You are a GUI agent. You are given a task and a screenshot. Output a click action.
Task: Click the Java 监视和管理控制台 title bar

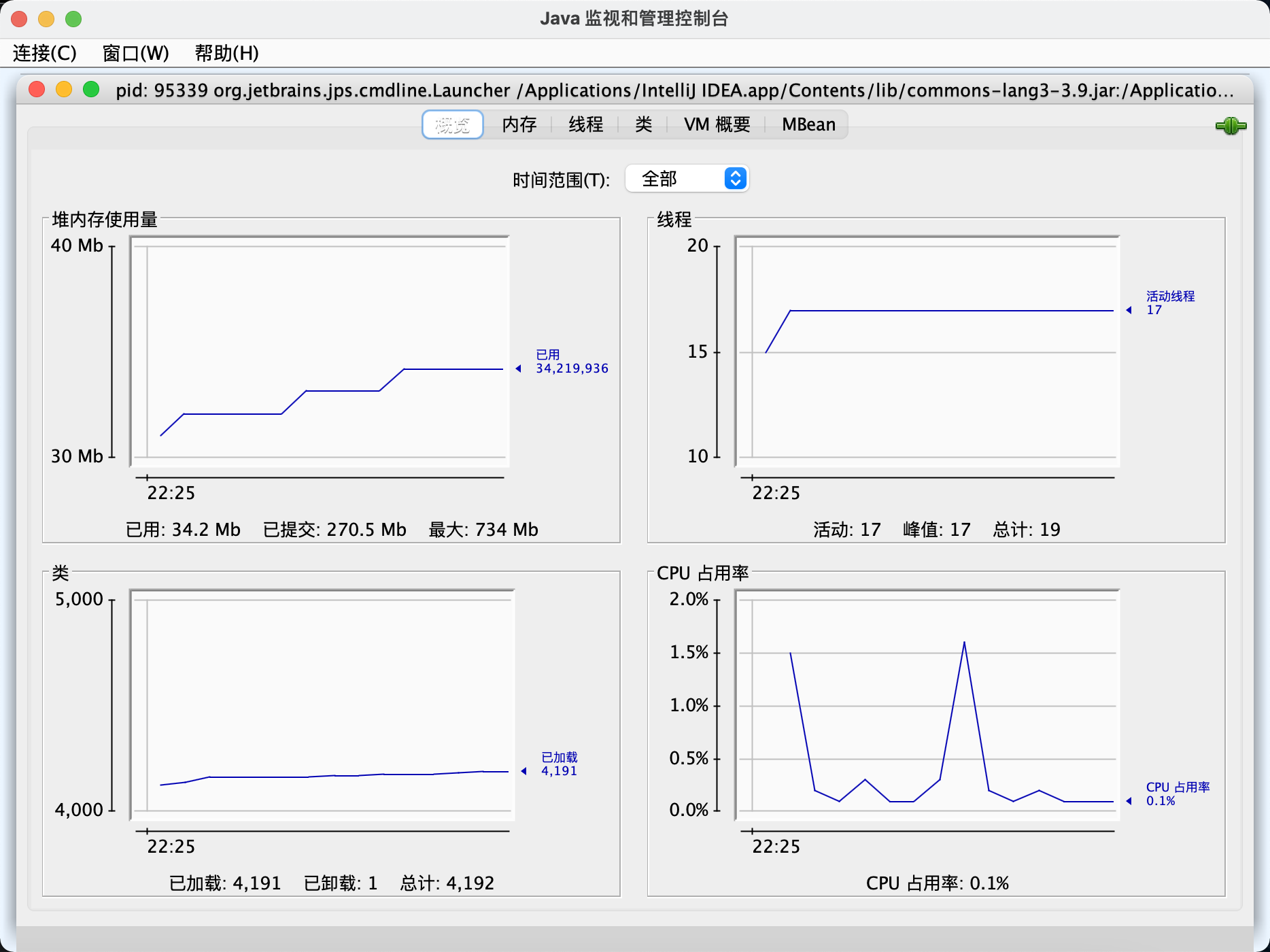[x=634, y=18]
